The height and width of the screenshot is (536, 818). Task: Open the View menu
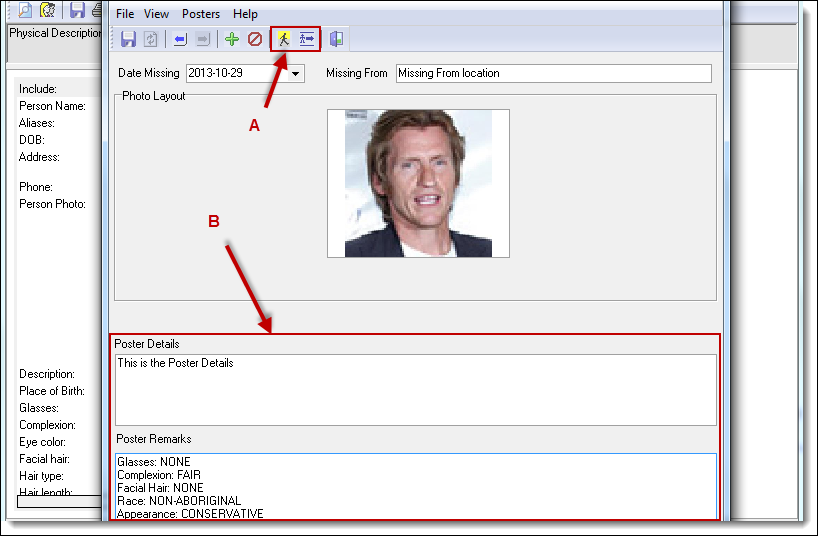coord(156,14)
